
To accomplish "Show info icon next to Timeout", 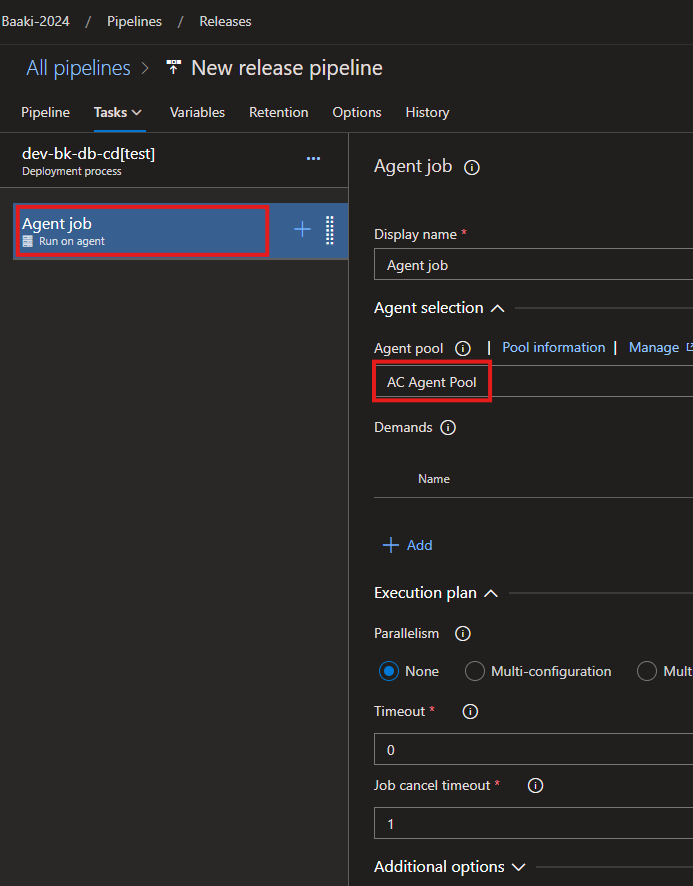I will [x=470, y=711].
